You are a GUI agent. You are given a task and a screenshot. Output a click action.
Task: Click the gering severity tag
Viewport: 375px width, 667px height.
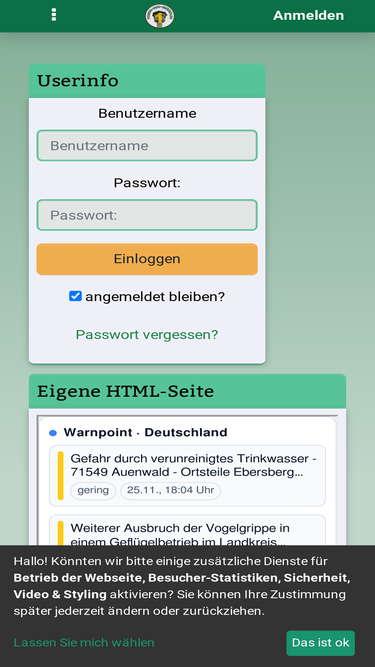(x=93, y=490)
